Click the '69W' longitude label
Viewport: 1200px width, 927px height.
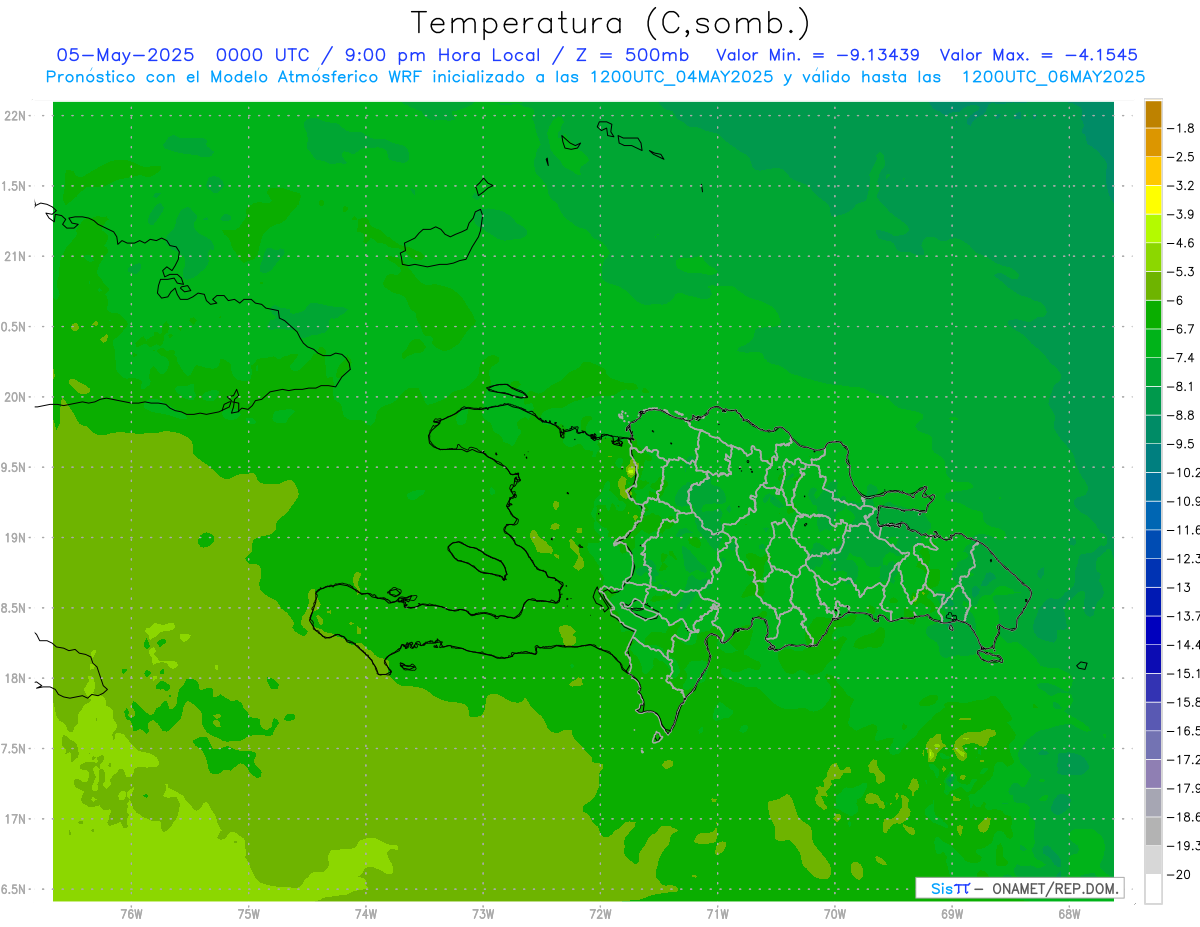click(951, 913)
